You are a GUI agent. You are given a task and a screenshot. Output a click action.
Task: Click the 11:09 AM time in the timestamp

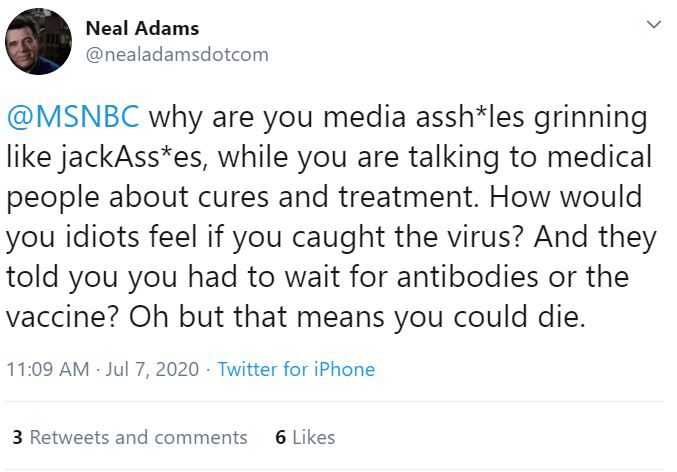(x=47, y=369)
